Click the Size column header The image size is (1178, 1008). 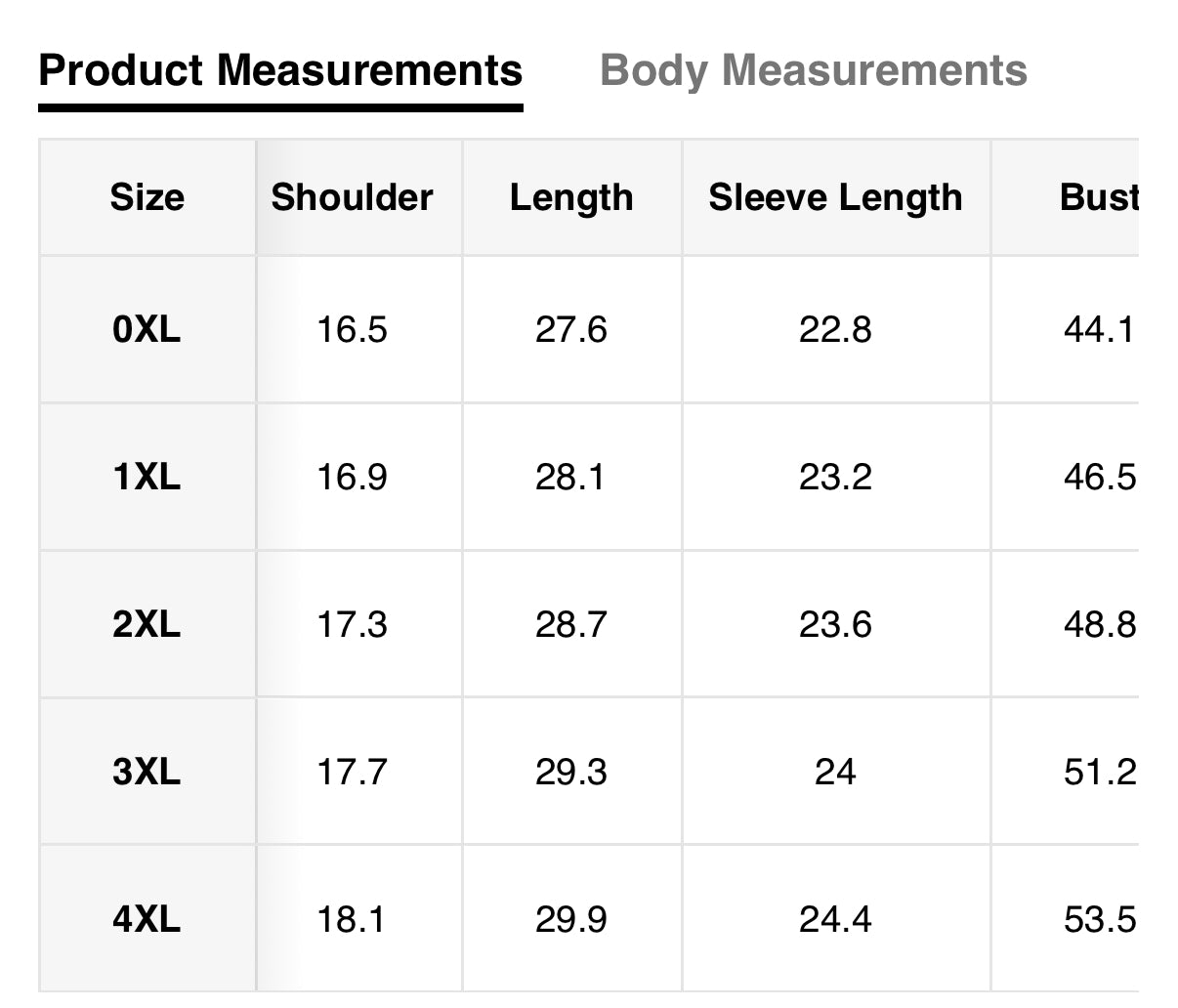click(x=147, y=197)
